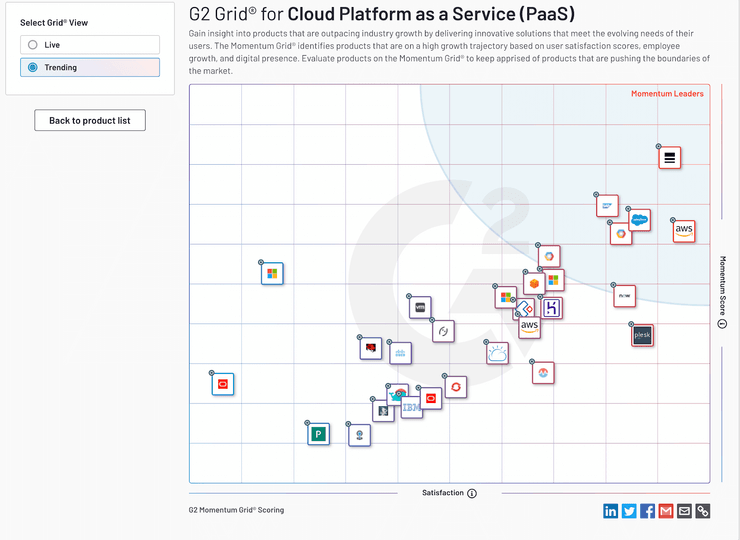Select the SAP product tile

click(607, 206)
